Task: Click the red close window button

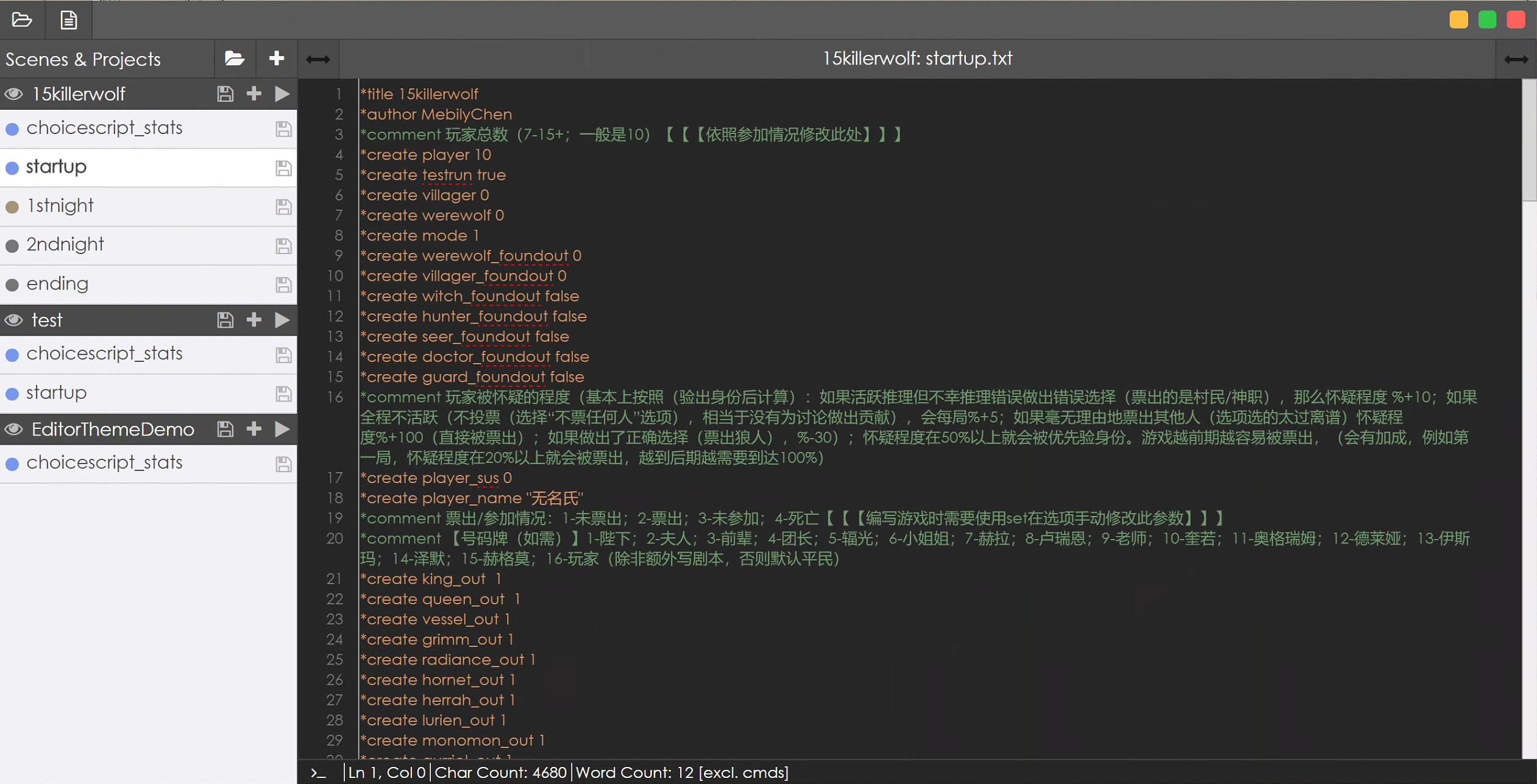Action: point(1516,19)
